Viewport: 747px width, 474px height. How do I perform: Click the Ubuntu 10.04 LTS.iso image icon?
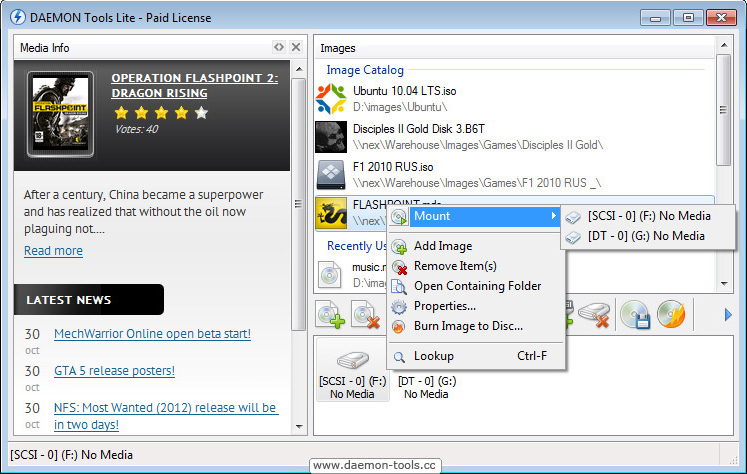(331, 99)
